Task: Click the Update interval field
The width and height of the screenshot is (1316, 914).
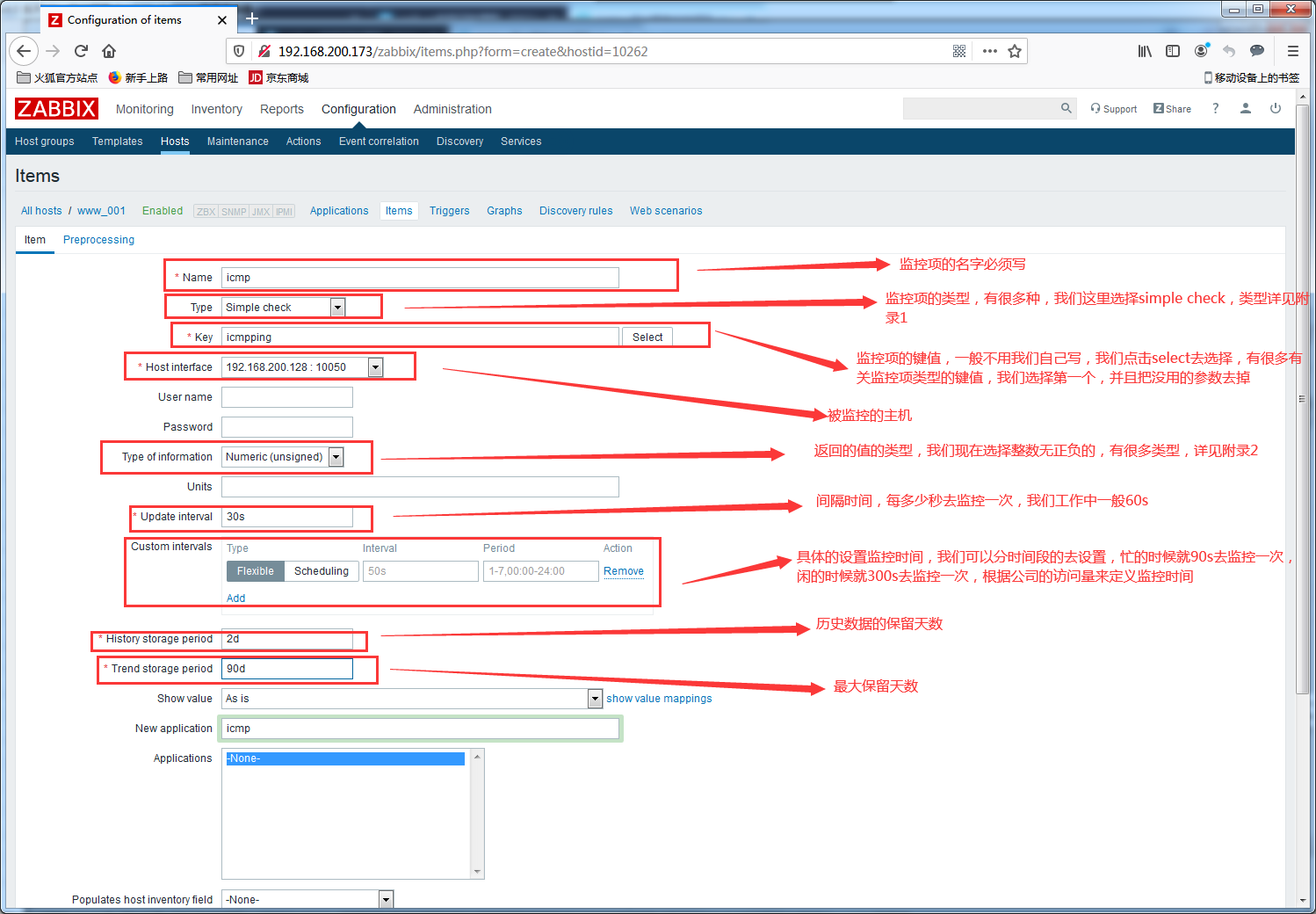Action: click(x=287, y=517)
